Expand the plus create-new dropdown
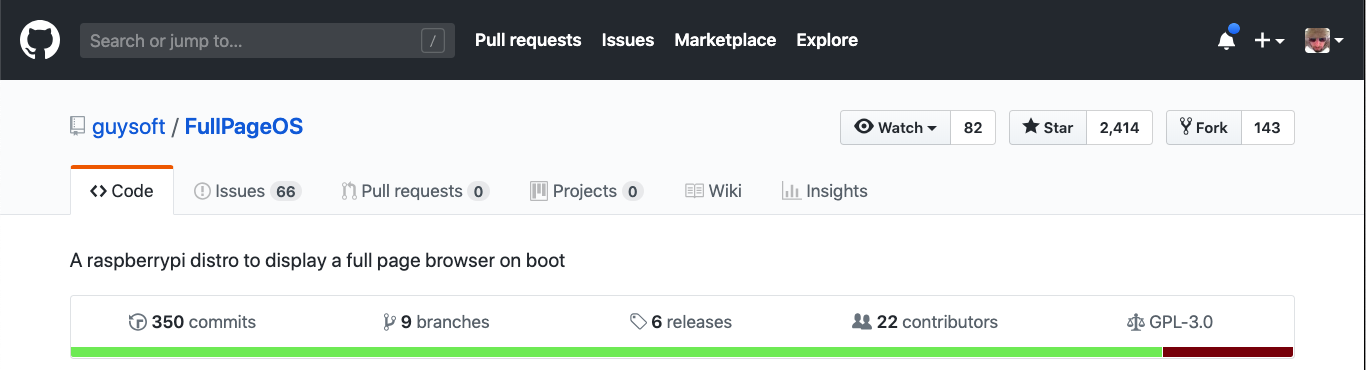1366x370 pixels. tap(1269, 40)
